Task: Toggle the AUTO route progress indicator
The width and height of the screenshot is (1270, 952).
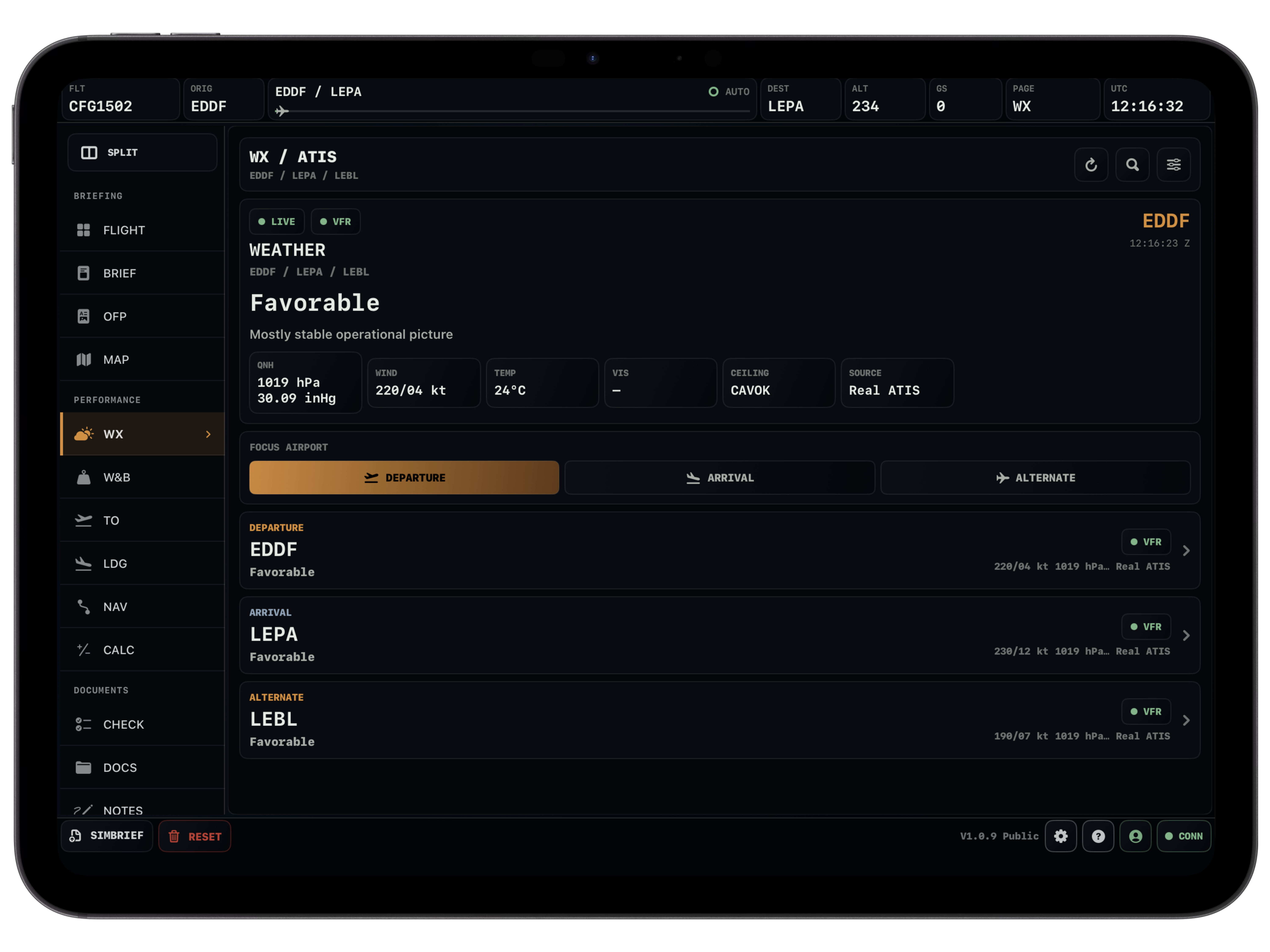Action: (729, 92)
